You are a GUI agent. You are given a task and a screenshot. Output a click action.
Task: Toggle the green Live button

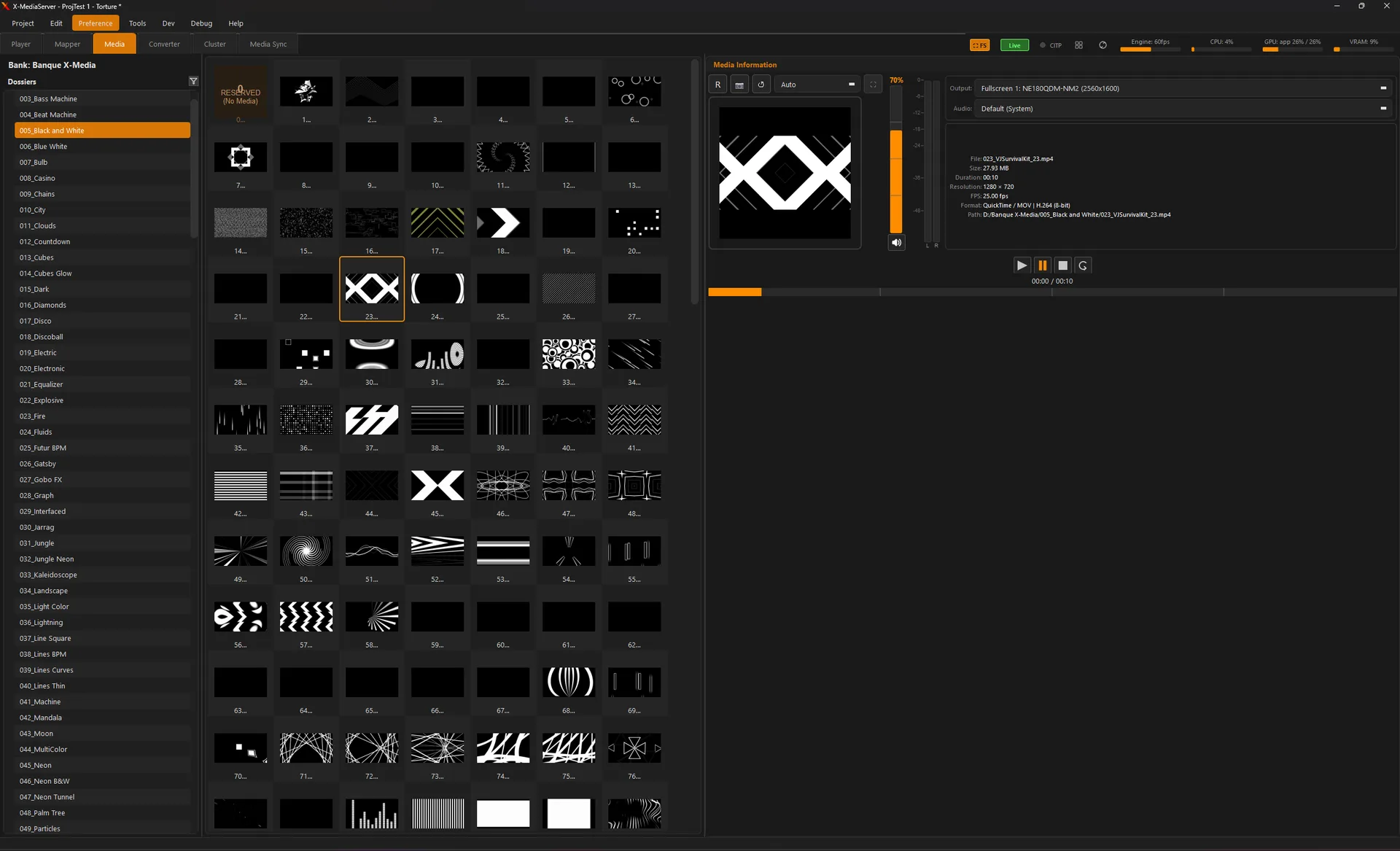pyautogui.click(x=1014, y=45)
